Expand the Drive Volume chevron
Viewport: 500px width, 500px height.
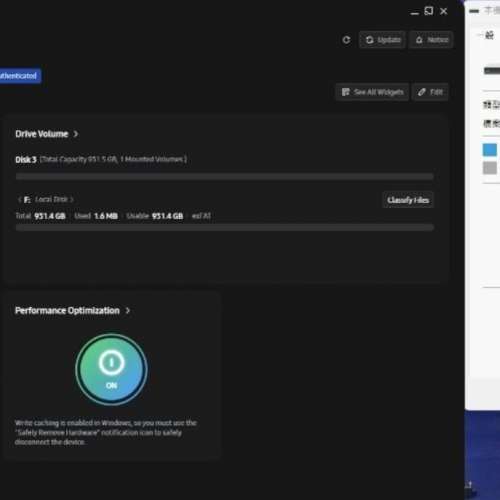[76, 134]
